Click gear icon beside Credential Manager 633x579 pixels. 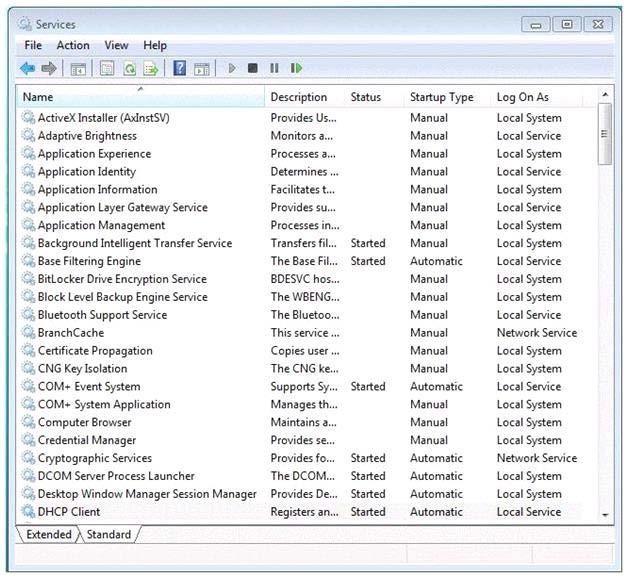pos(28,440)
